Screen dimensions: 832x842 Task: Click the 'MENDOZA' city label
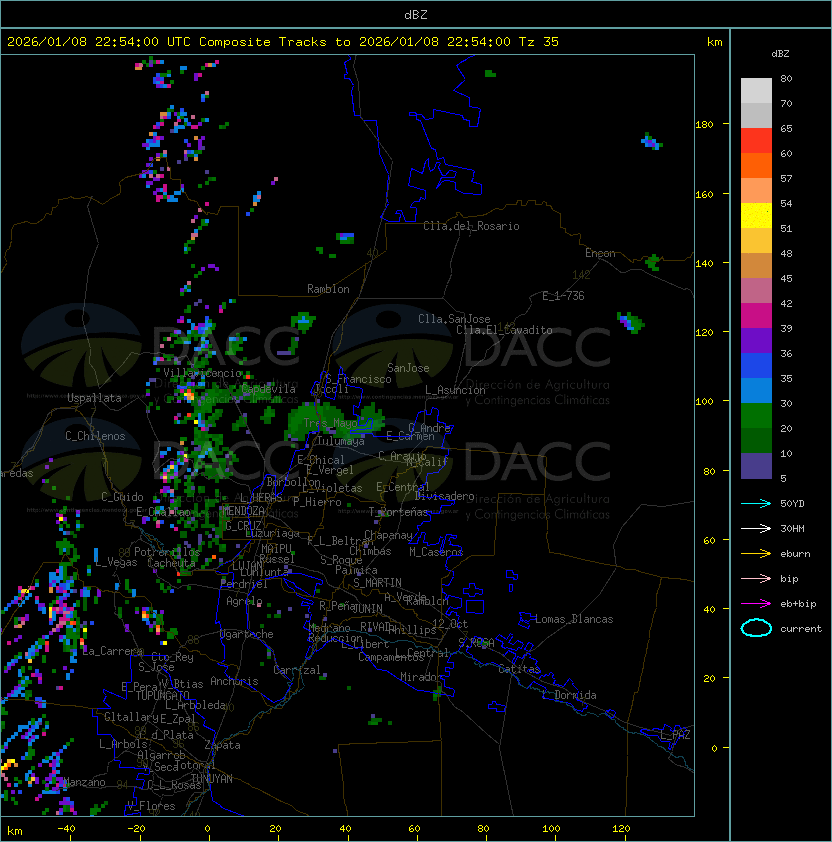point(243,510)
